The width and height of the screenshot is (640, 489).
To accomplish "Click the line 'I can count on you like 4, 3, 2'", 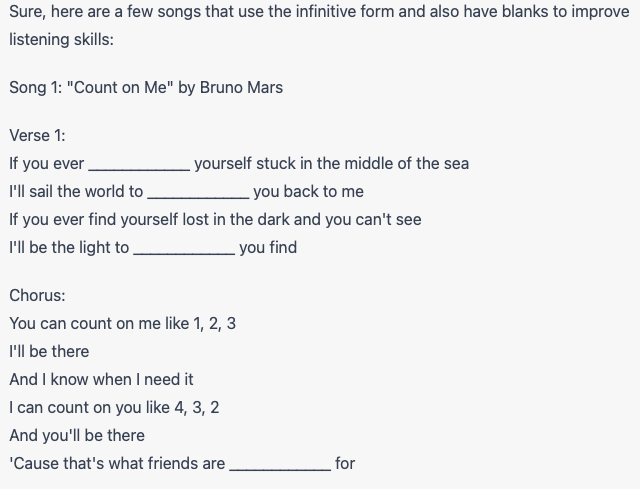I will [x=114, y=408].
